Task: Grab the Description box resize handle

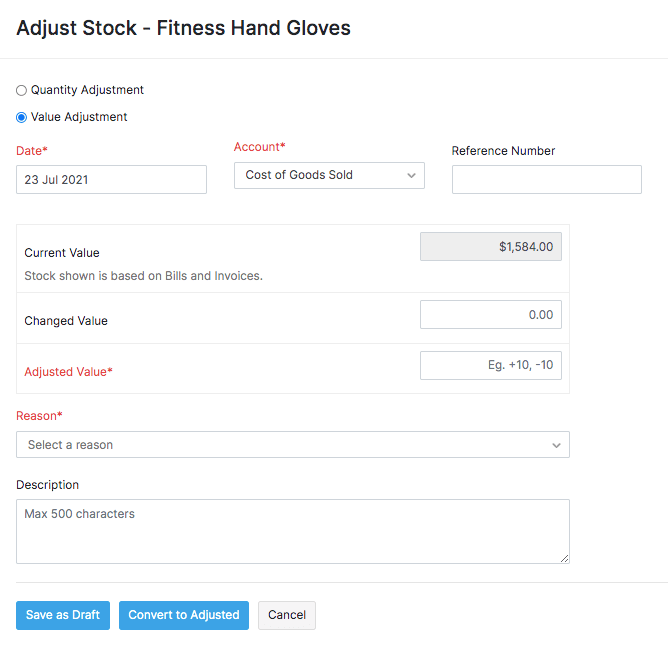Action: coord(564,558)
